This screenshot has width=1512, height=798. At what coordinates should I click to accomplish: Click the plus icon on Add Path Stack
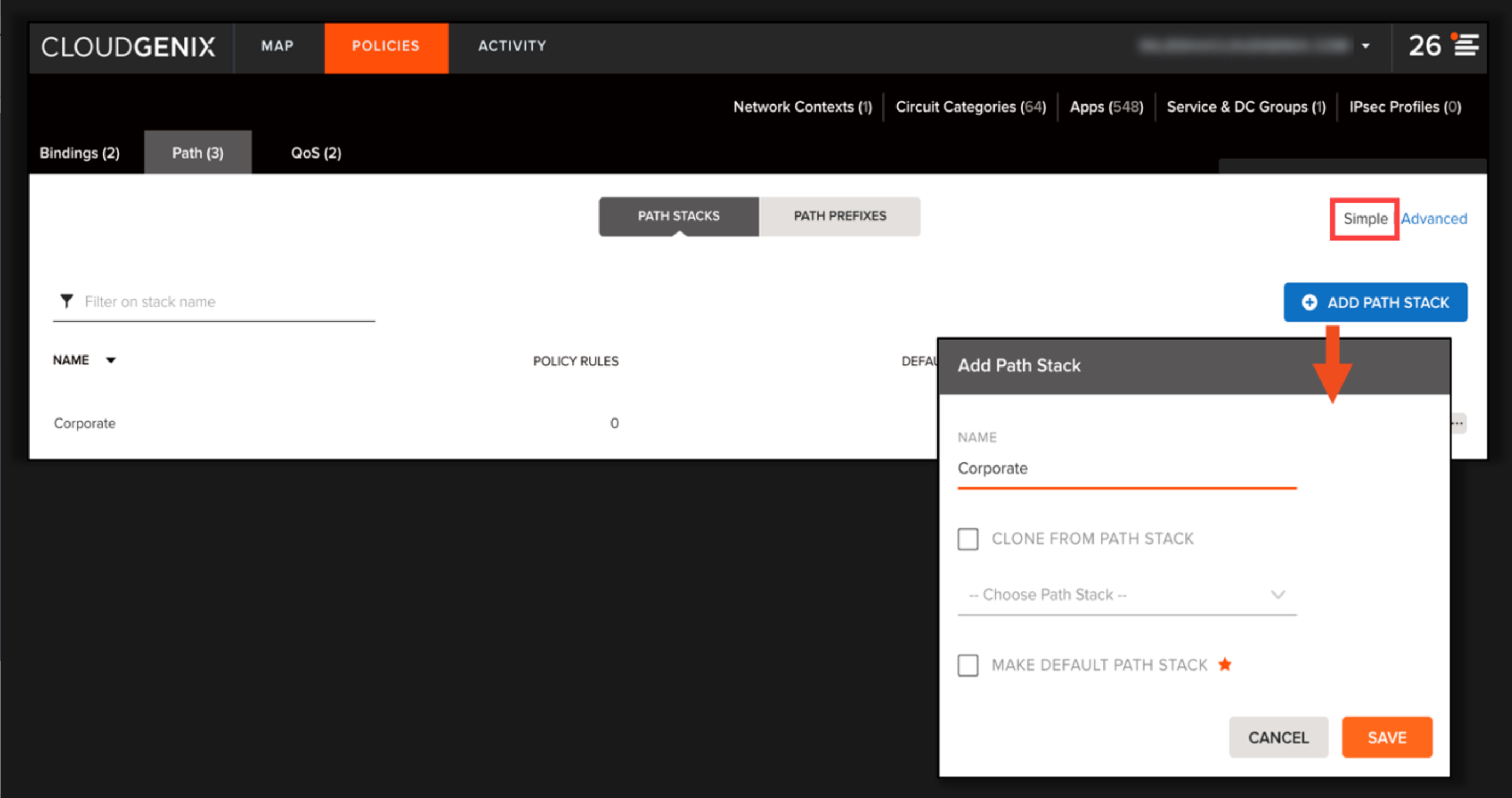click(x=1309, y=302)
